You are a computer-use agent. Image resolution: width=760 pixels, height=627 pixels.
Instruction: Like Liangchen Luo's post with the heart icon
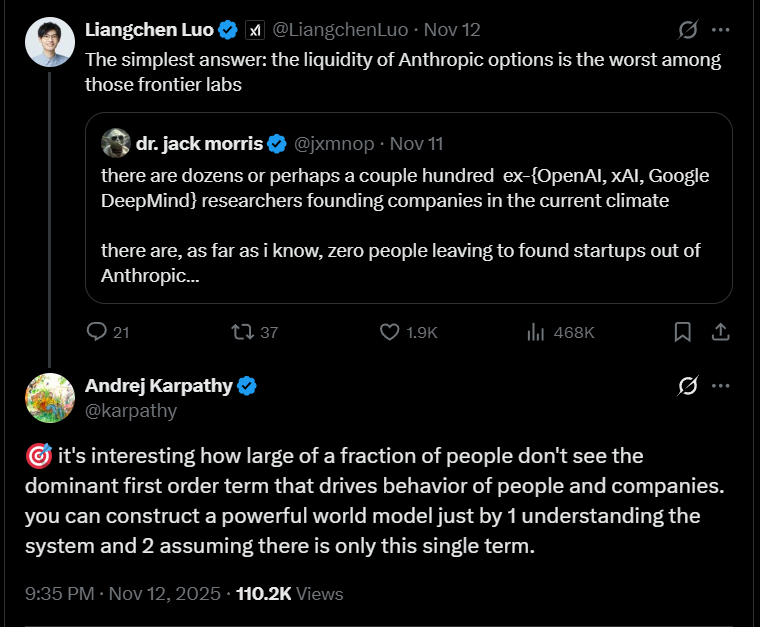click(389, 332)
